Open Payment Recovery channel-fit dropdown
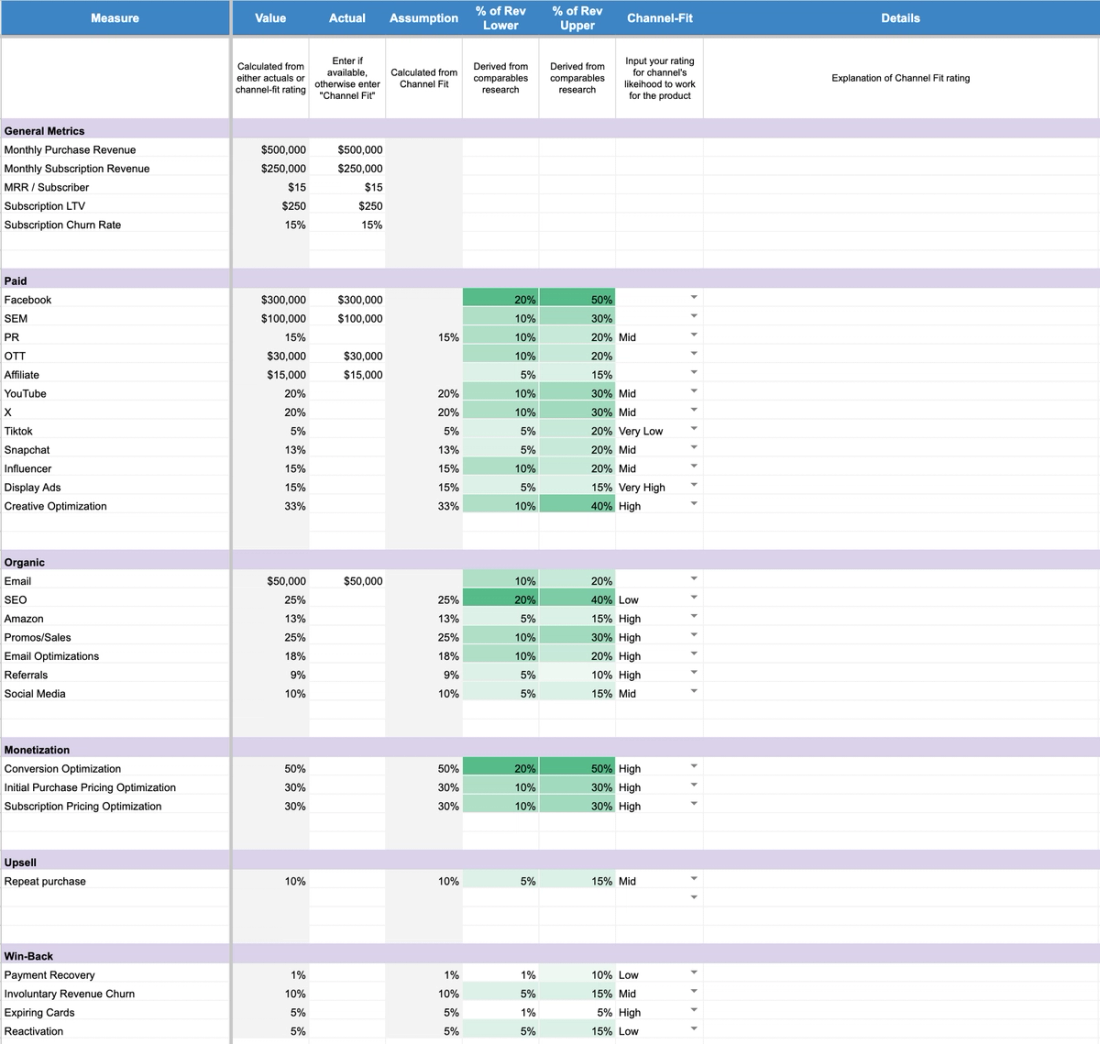This screenshot has height=1044, width=1100. coord(694,972)
